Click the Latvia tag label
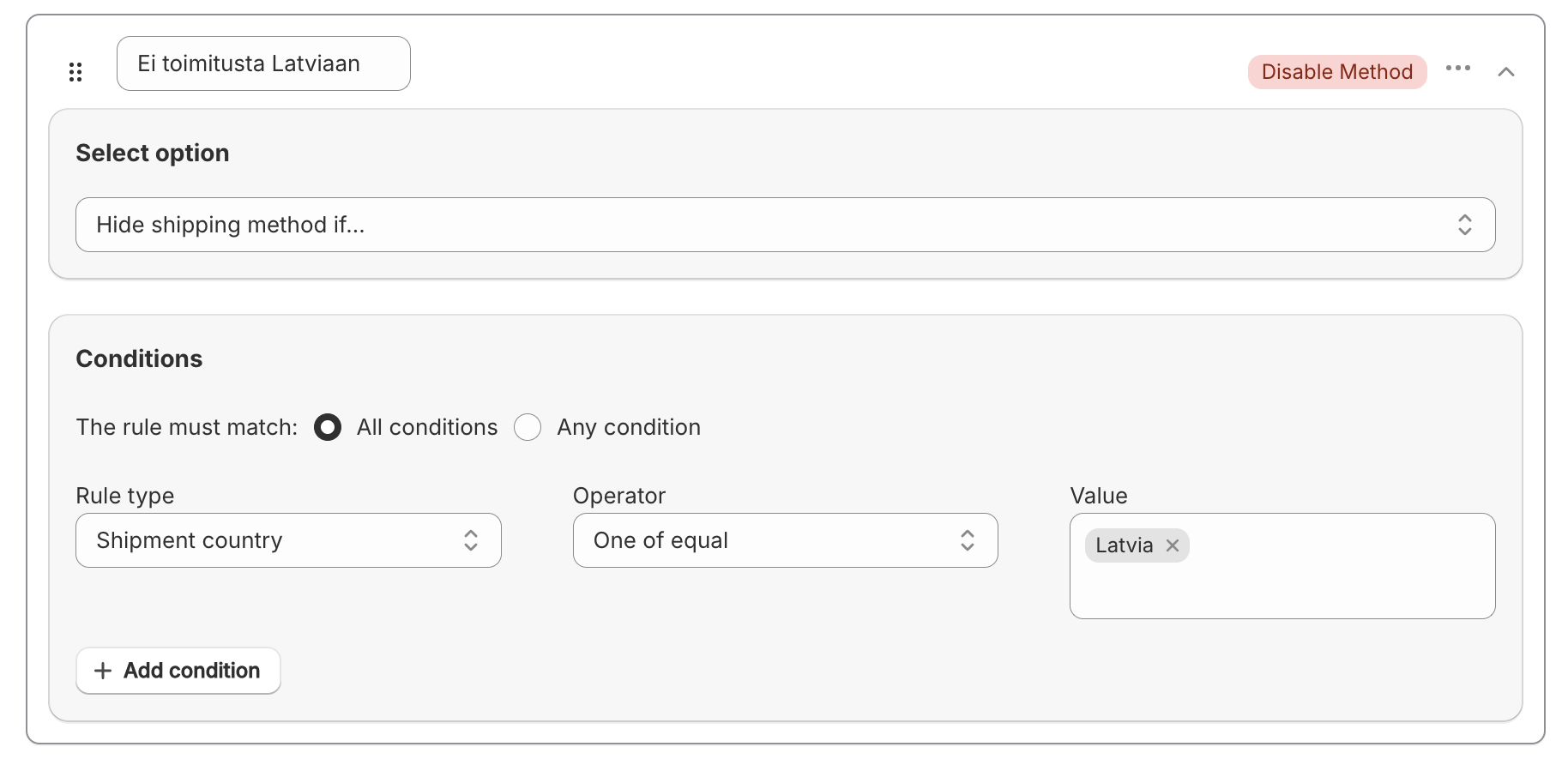 pos(1124,545)
